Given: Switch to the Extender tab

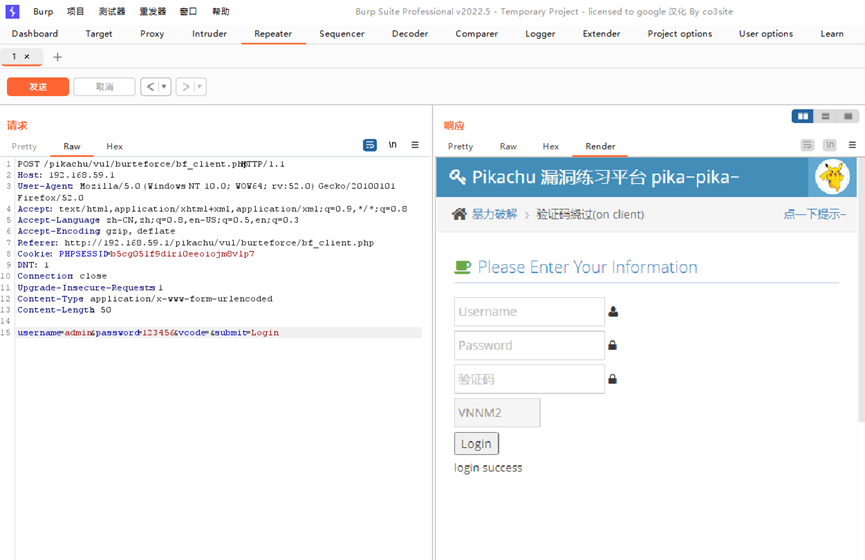Looking at the screenshot, I should [x=601, y=34].
